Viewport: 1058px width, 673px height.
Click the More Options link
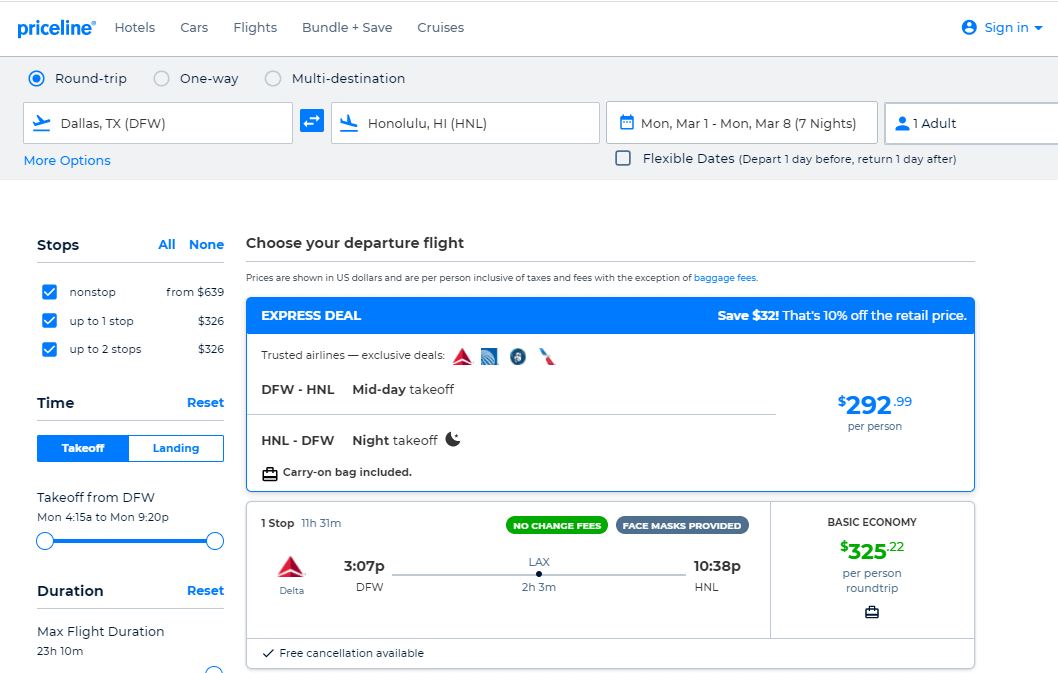click(66, 160)
